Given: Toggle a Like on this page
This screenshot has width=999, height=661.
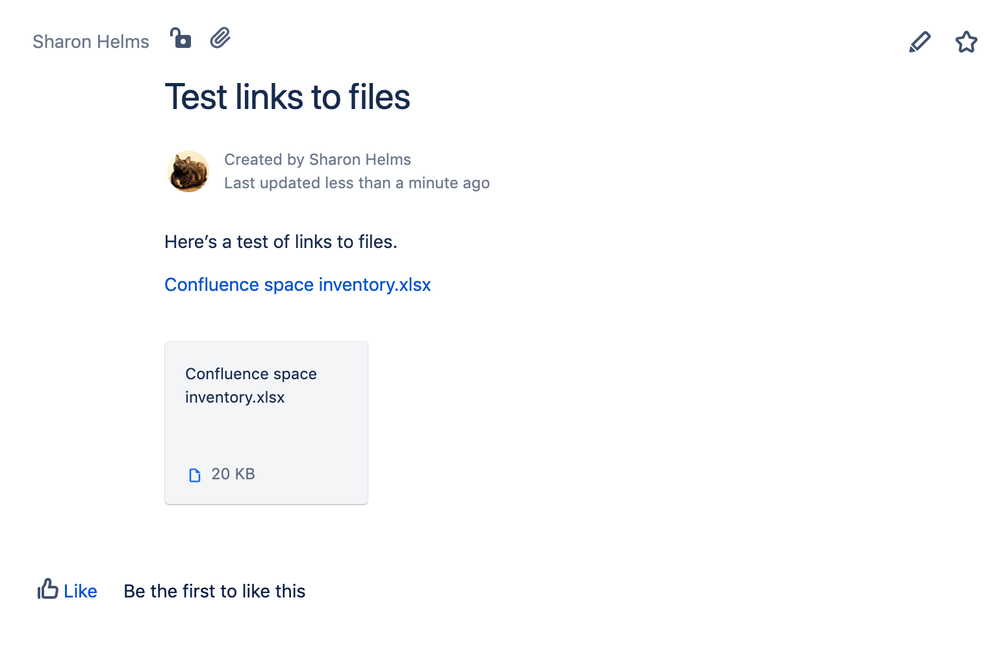Looking at the screenshot, I should pos(67,590).
